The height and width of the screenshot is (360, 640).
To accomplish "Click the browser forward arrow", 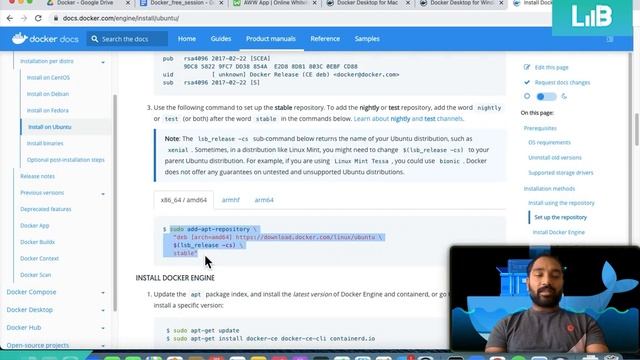I will (x=24, y=18).
